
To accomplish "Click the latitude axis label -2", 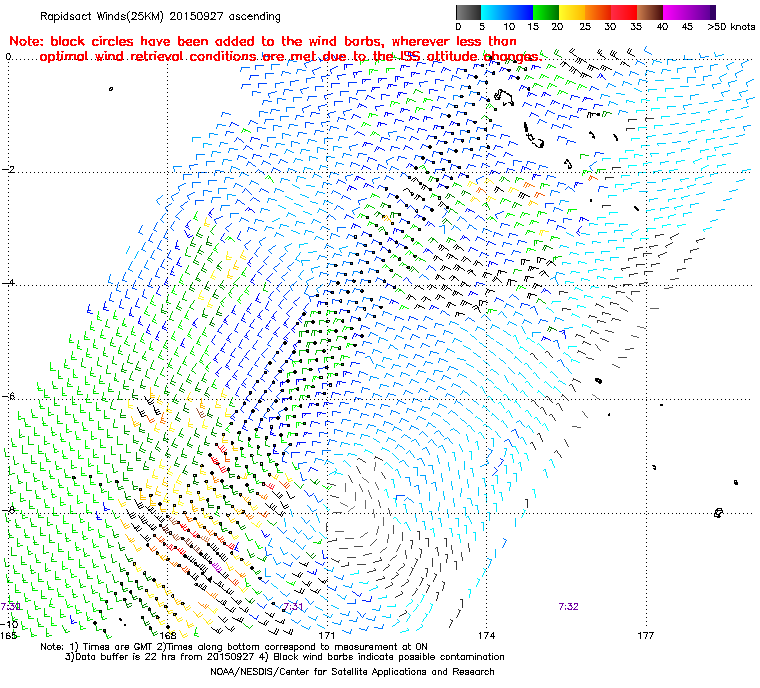I will click(8, 169).
